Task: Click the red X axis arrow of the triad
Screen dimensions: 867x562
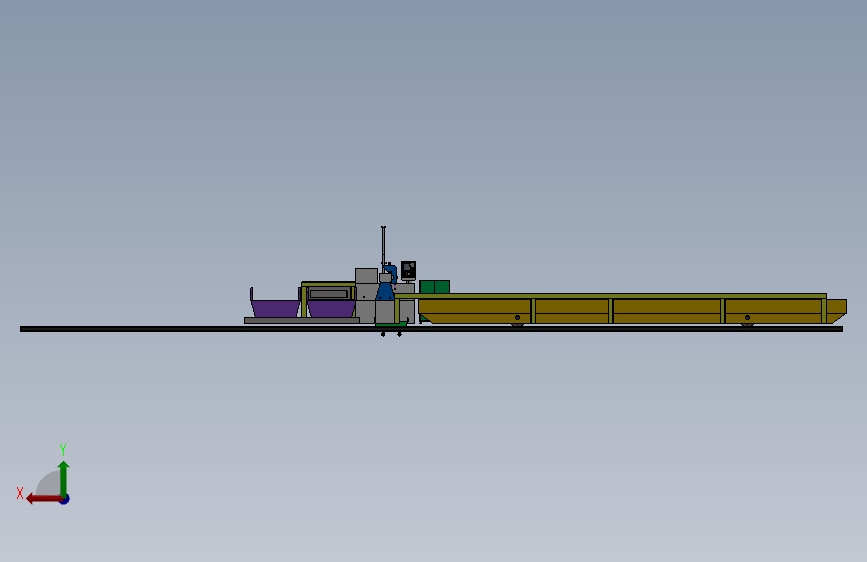Action: coord(44,499)
